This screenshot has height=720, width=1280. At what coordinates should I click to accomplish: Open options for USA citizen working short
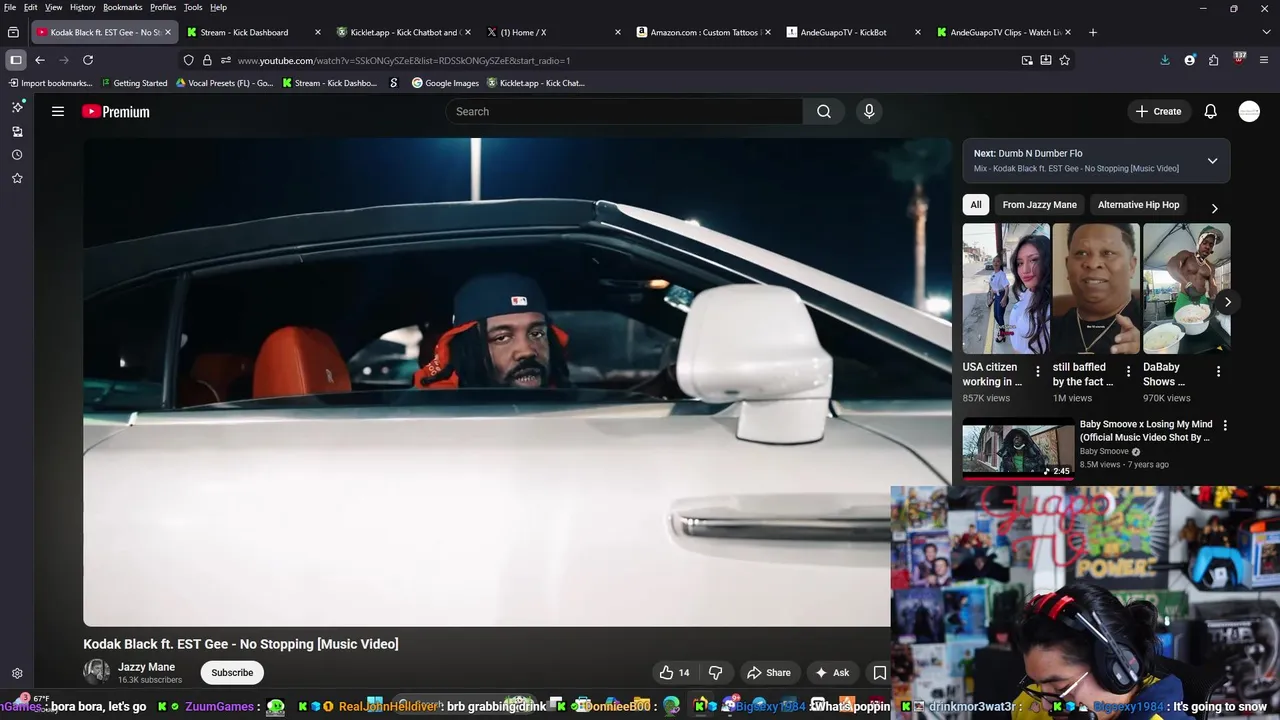pyautogui.click(x=1037, y=371)
